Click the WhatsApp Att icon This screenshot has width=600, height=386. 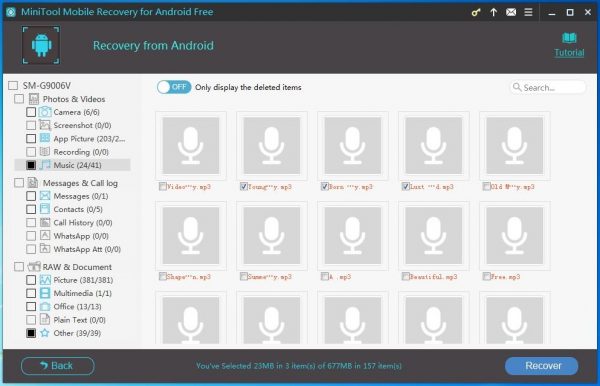tap(45, 249)
